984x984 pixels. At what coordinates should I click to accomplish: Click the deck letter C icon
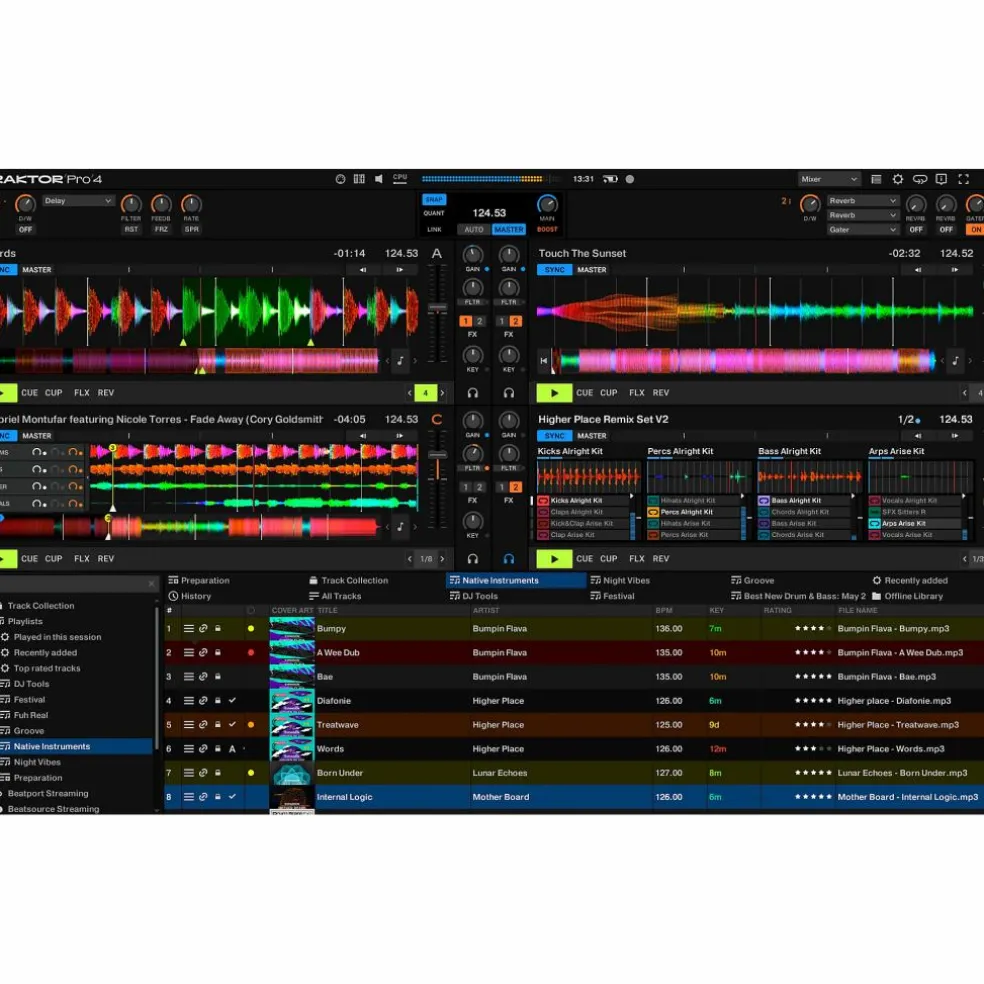click(x=437, y=419)
